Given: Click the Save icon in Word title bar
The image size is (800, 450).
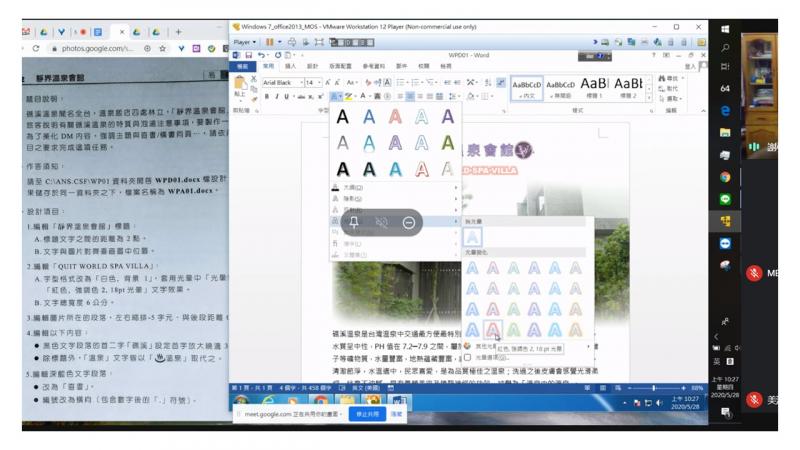Looking at the screenshot, I should click(249, 55).
